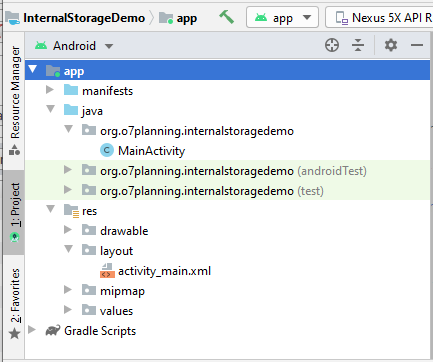Open the Nexus 5X API device selector
This screenshot has height=362, width=433.
(x=379, y=17)
